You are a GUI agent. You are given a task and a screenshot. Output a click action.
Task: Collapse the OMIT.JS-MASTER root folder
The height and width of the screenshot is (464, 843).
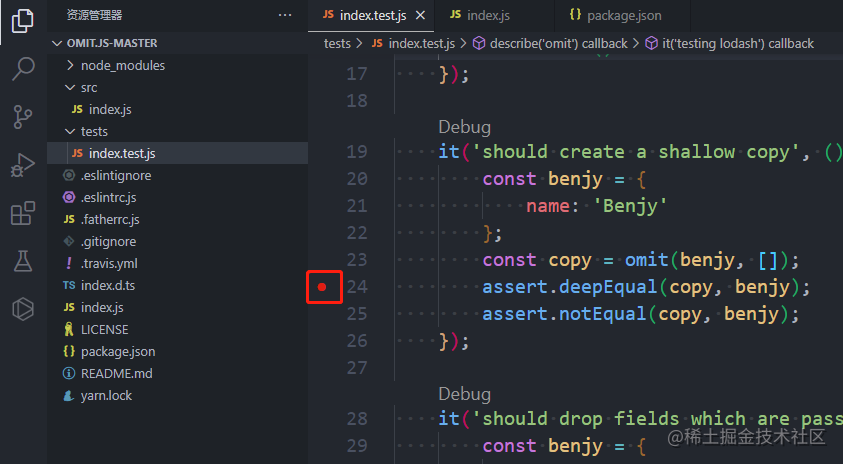pyautogui.click(x=104, y=43)
